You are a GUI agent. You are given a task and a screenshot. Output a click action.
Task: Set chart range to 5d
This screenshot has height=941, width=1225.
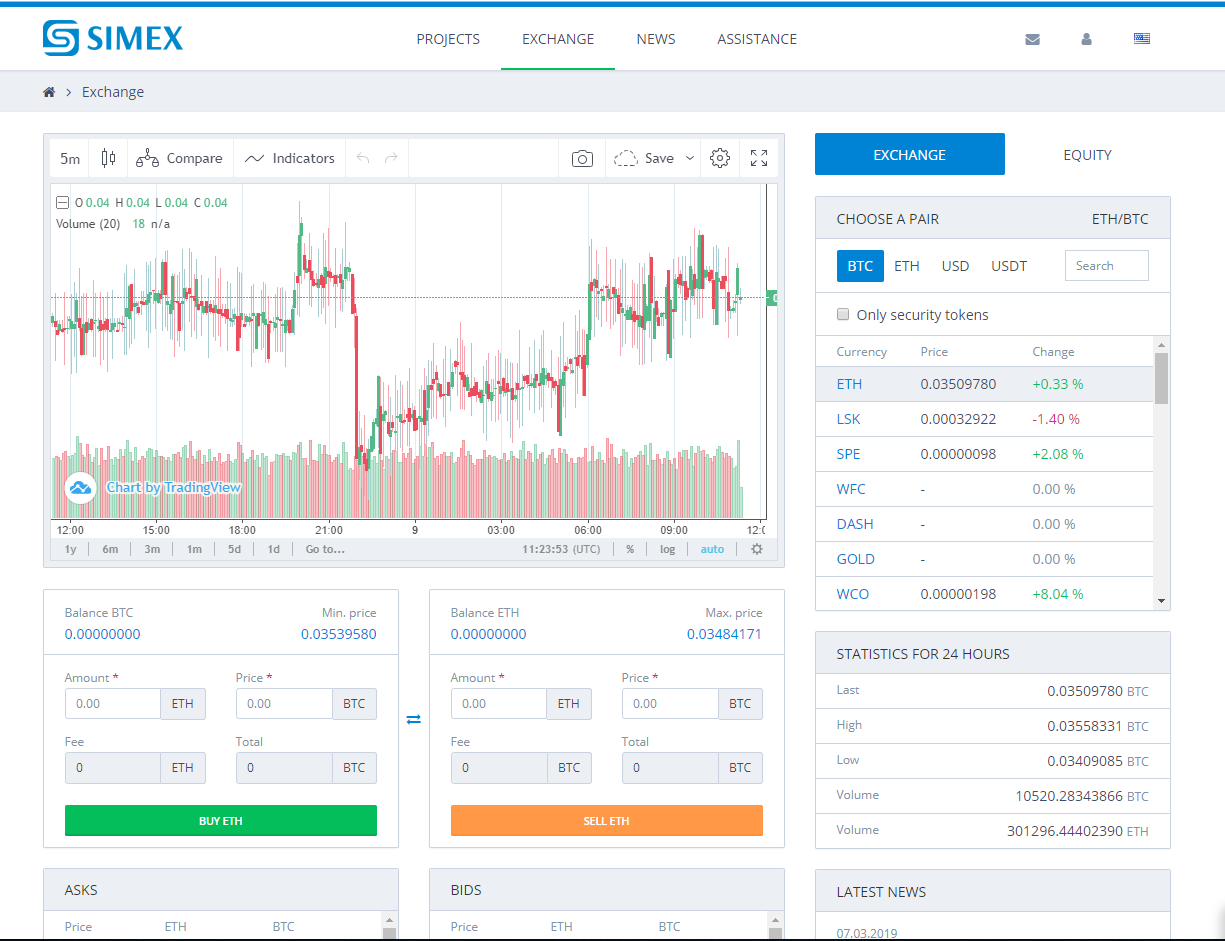234,549
